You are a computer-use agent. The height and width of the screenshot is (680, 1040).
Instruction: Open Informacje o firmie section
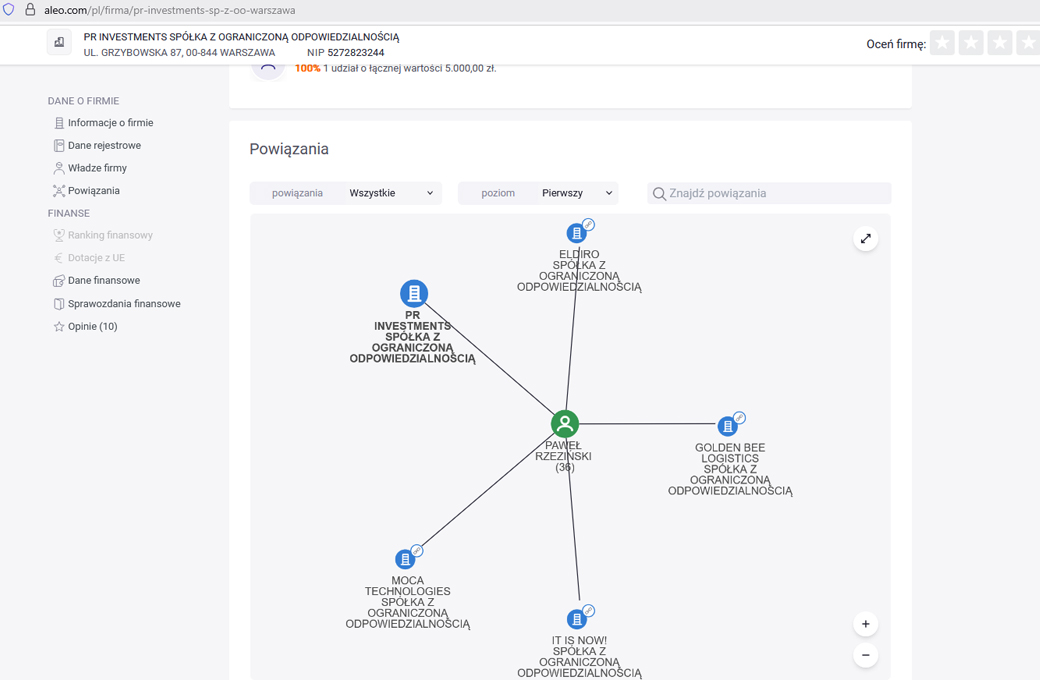pos(110,123)
